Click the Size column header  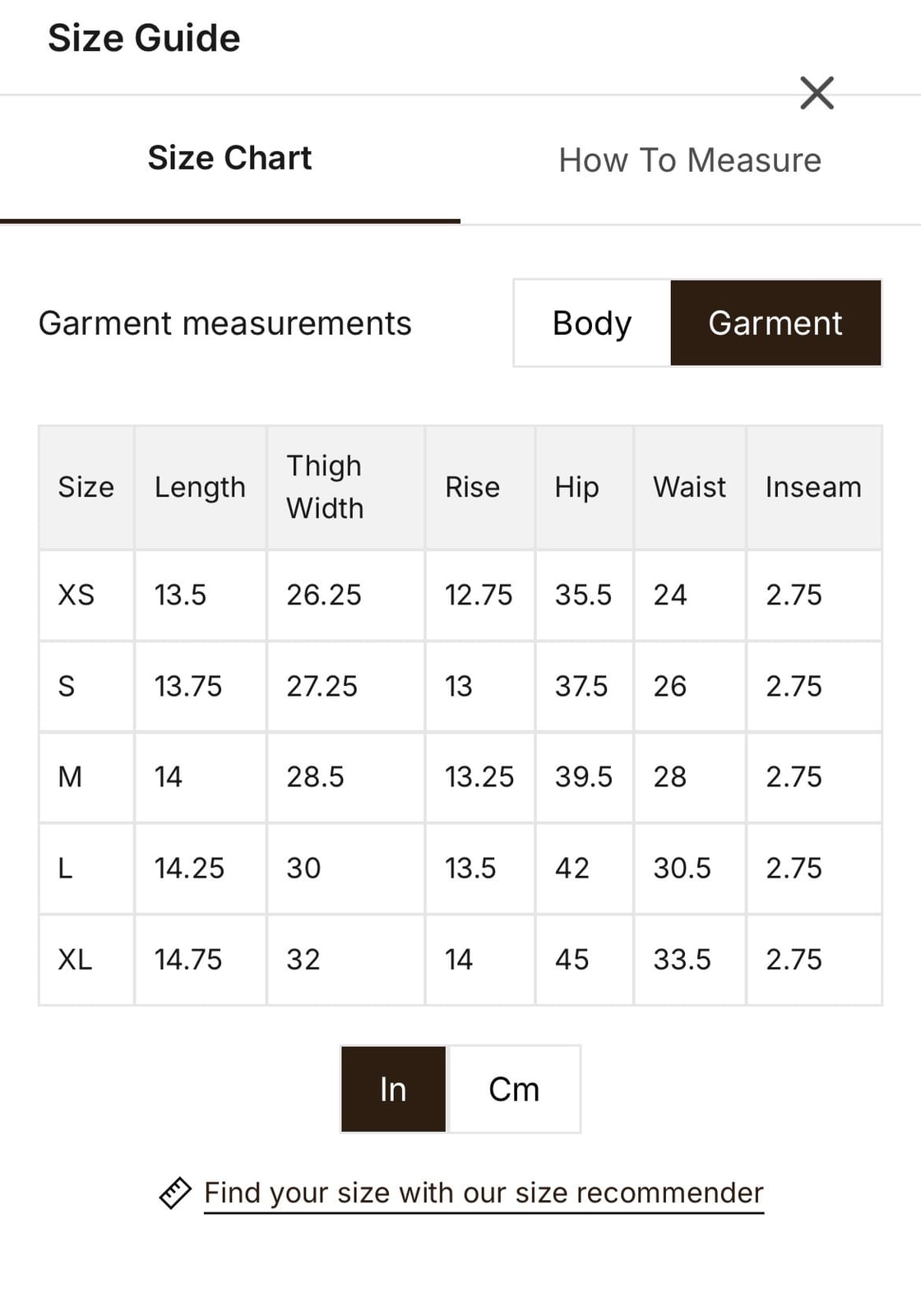86,487
